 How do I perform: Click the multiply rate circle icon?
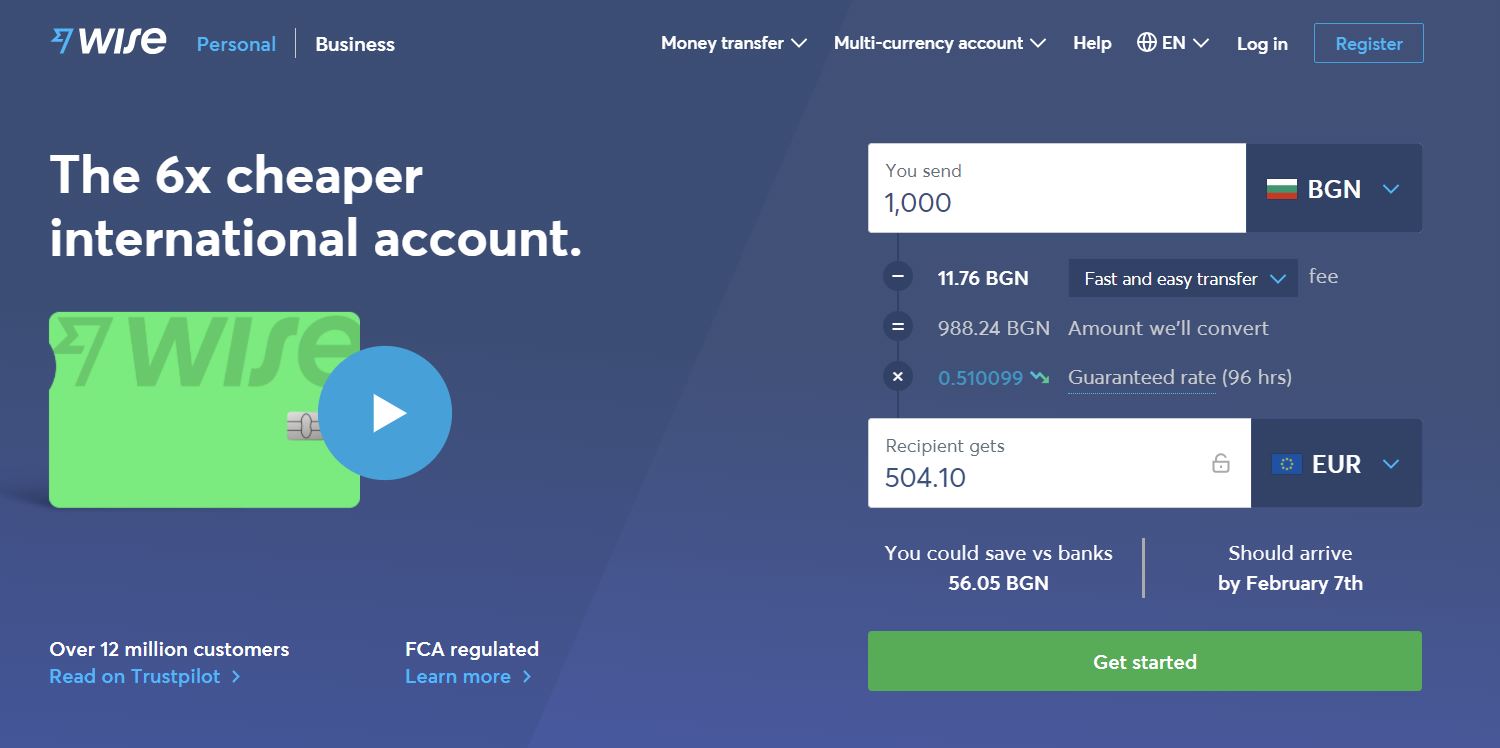pos(897,377)
